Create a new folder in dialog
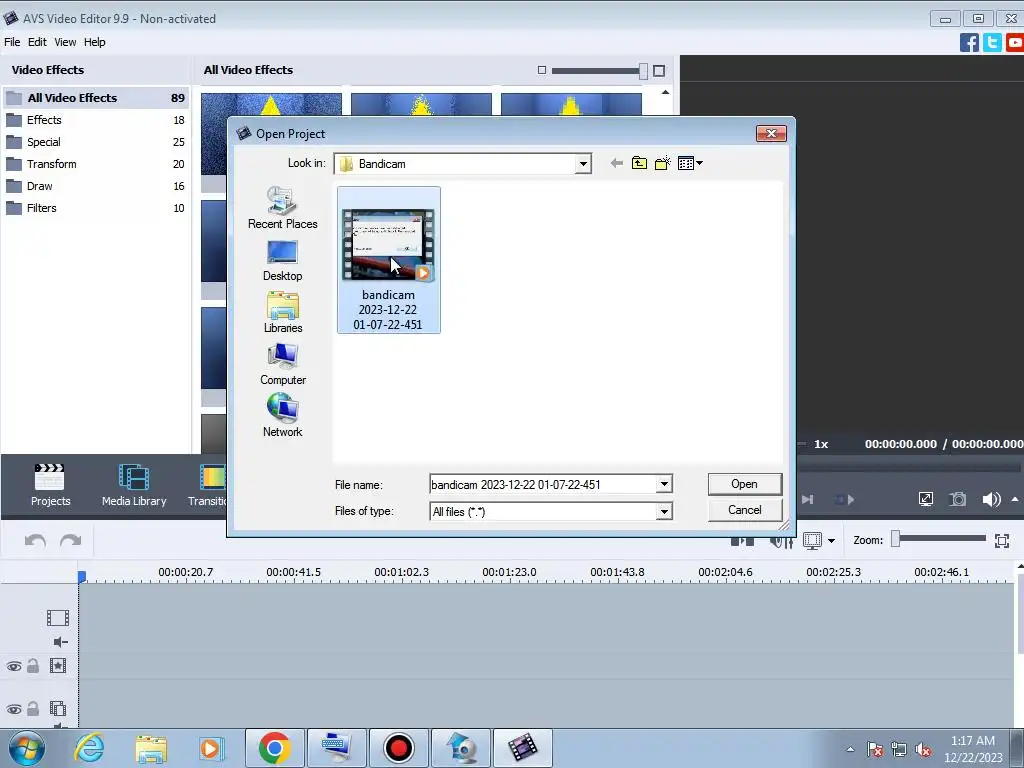This screenshot has width=1024, height=768. [x=662, y=163]
